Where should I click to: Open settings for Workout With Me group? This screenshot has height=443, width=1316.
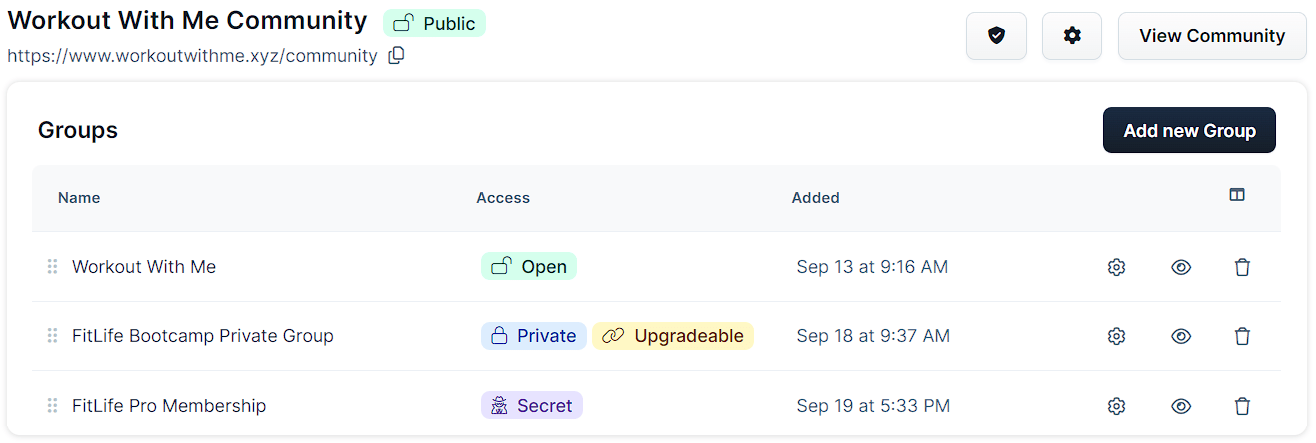click(x=1117, y=267)
